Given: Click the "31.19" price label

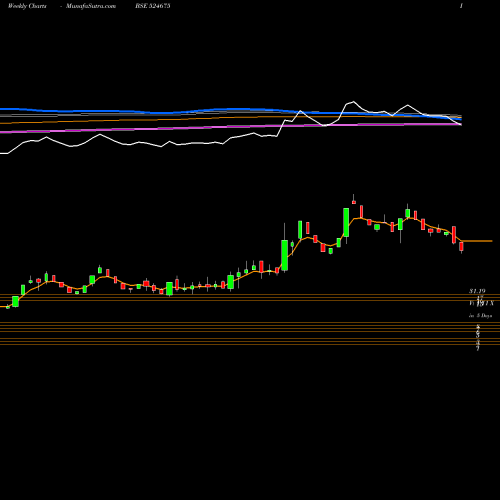Looking at the screenshot, I should click(477, 291).
